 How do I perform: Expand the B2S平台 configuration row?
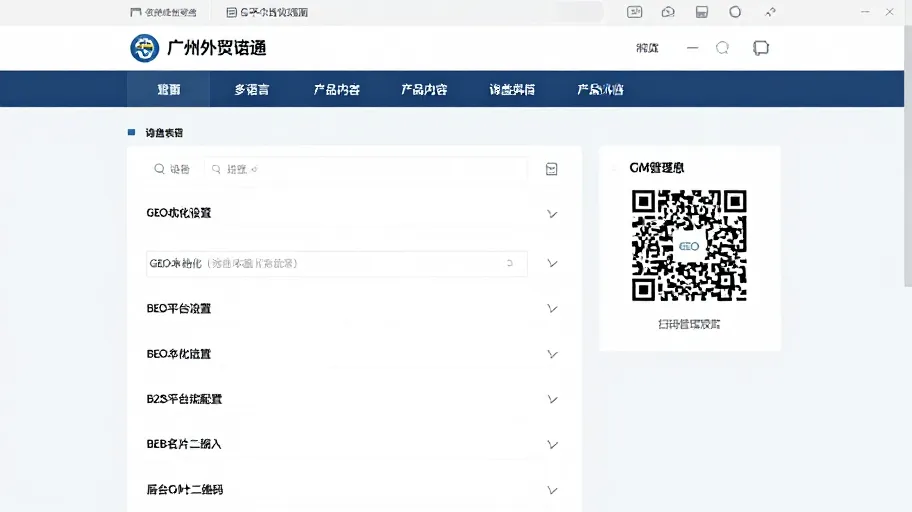tap(552, 399)
